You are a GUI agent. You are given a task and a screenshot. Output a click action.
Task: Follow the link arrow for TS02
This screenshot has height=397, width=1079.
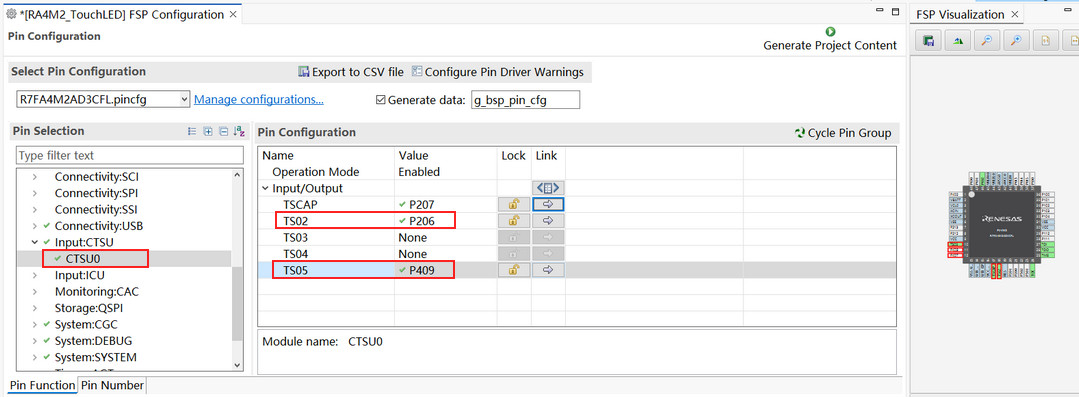click(548, 221)
